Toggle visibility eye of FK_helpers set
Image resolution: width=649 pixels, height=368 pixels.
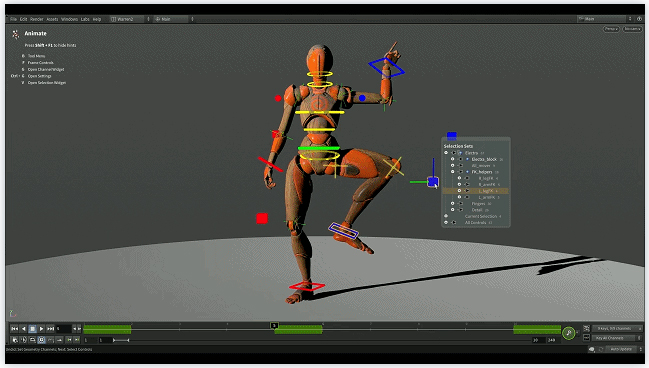point(452,172)
